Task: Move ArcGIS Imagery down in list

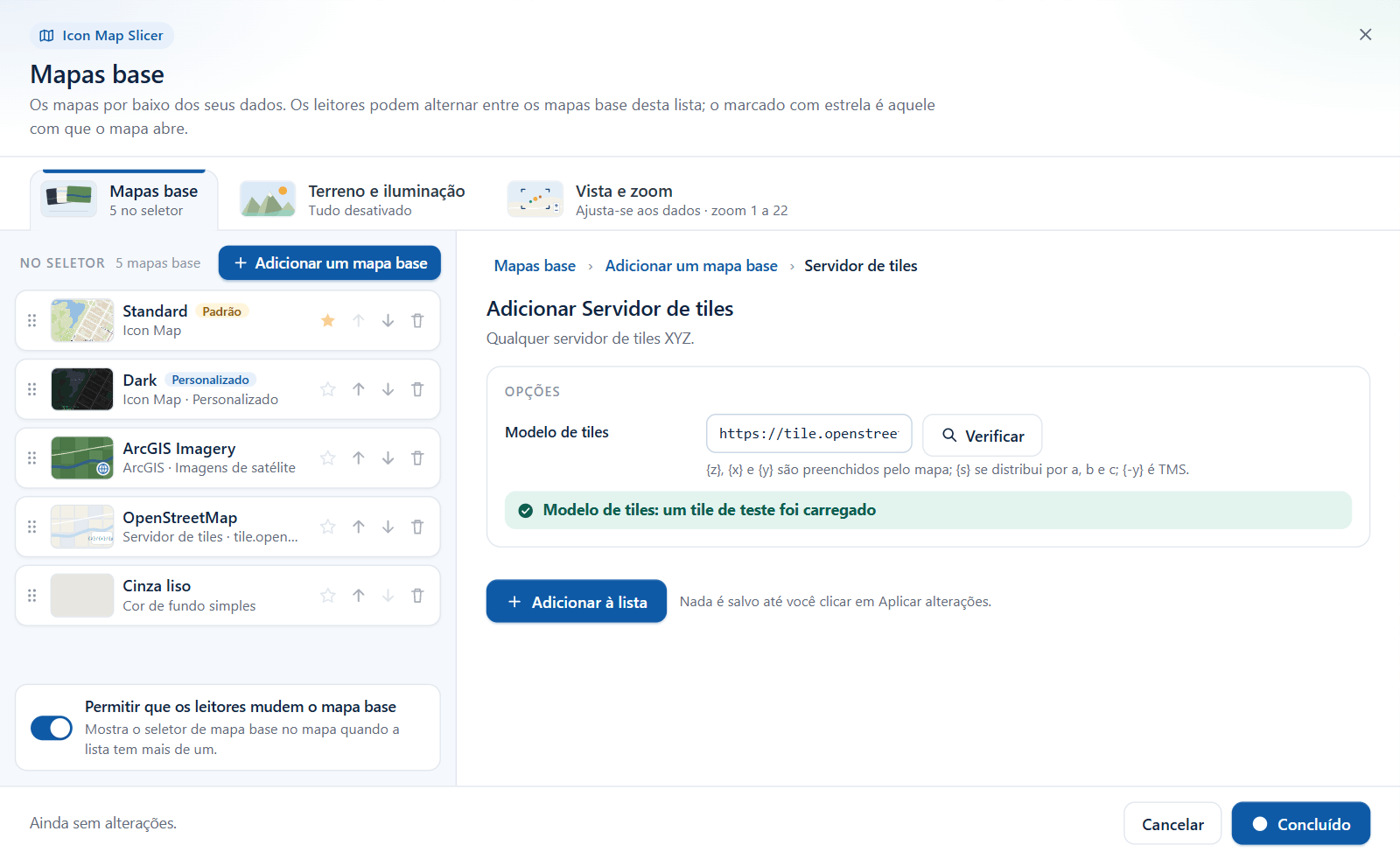Action: 388,457
